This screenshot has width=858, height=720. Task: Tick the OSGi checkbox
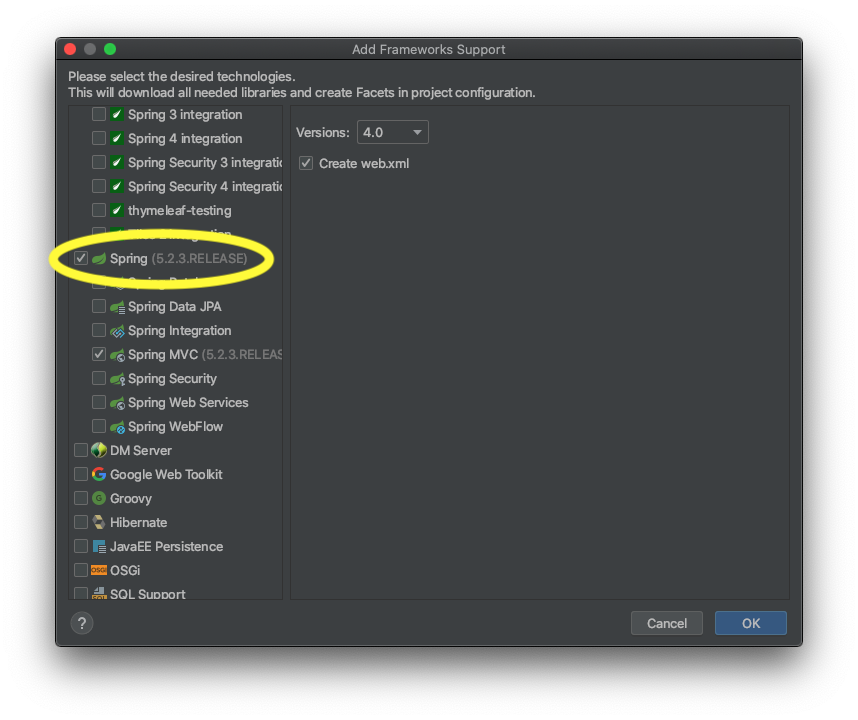click(81, 570)
